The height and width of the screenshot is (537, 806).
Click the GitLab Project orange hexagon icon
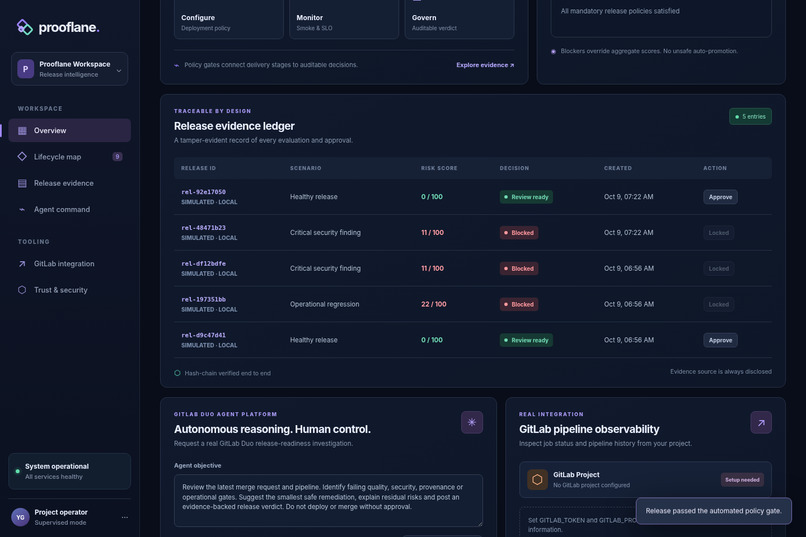click(x=537, y=479)
